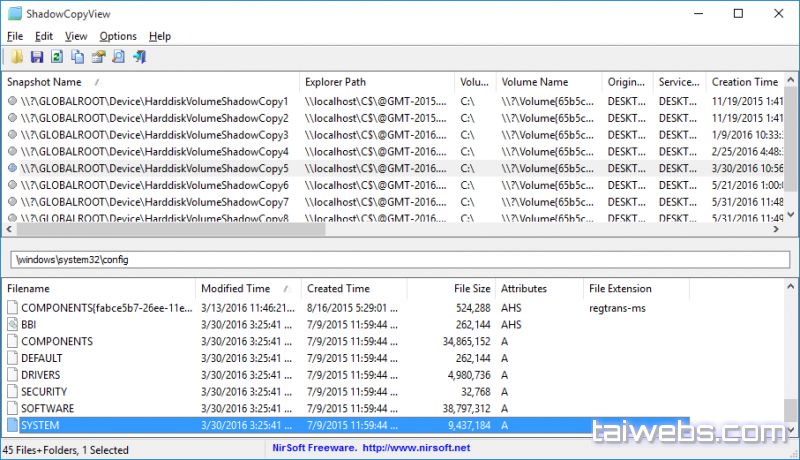Sort snapshots by Snapshot Name column
Screen dimensions: 800x460
click(x=45, y=82)
